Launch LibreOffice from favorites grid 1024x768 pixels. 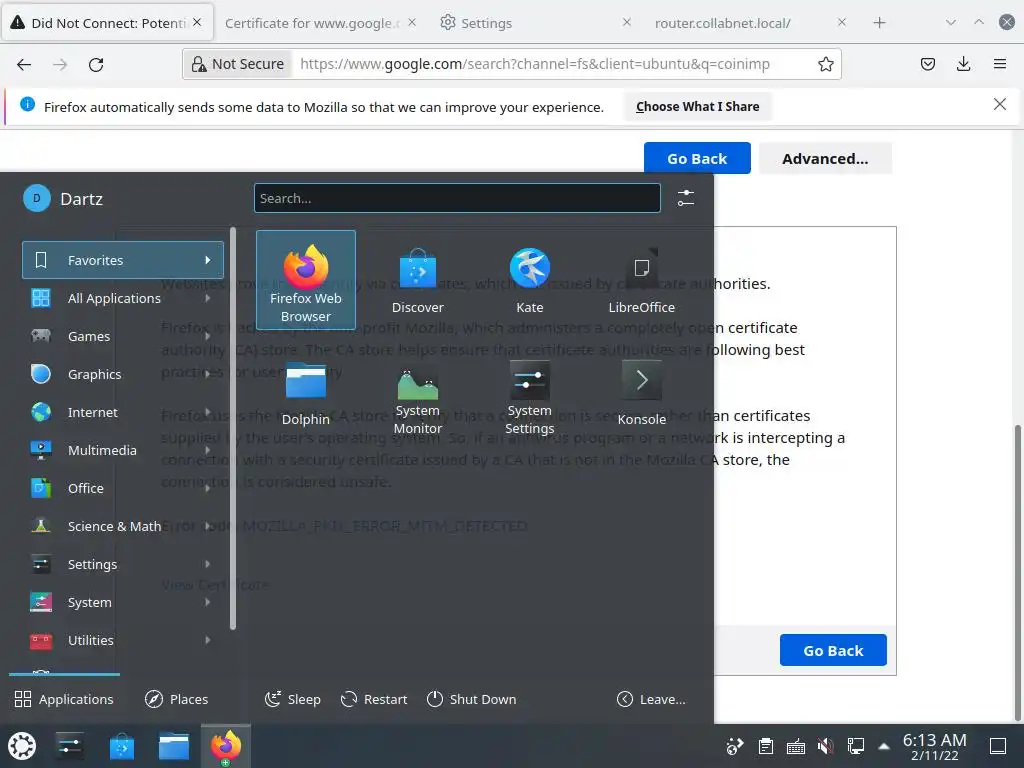(x=641, y=280)
